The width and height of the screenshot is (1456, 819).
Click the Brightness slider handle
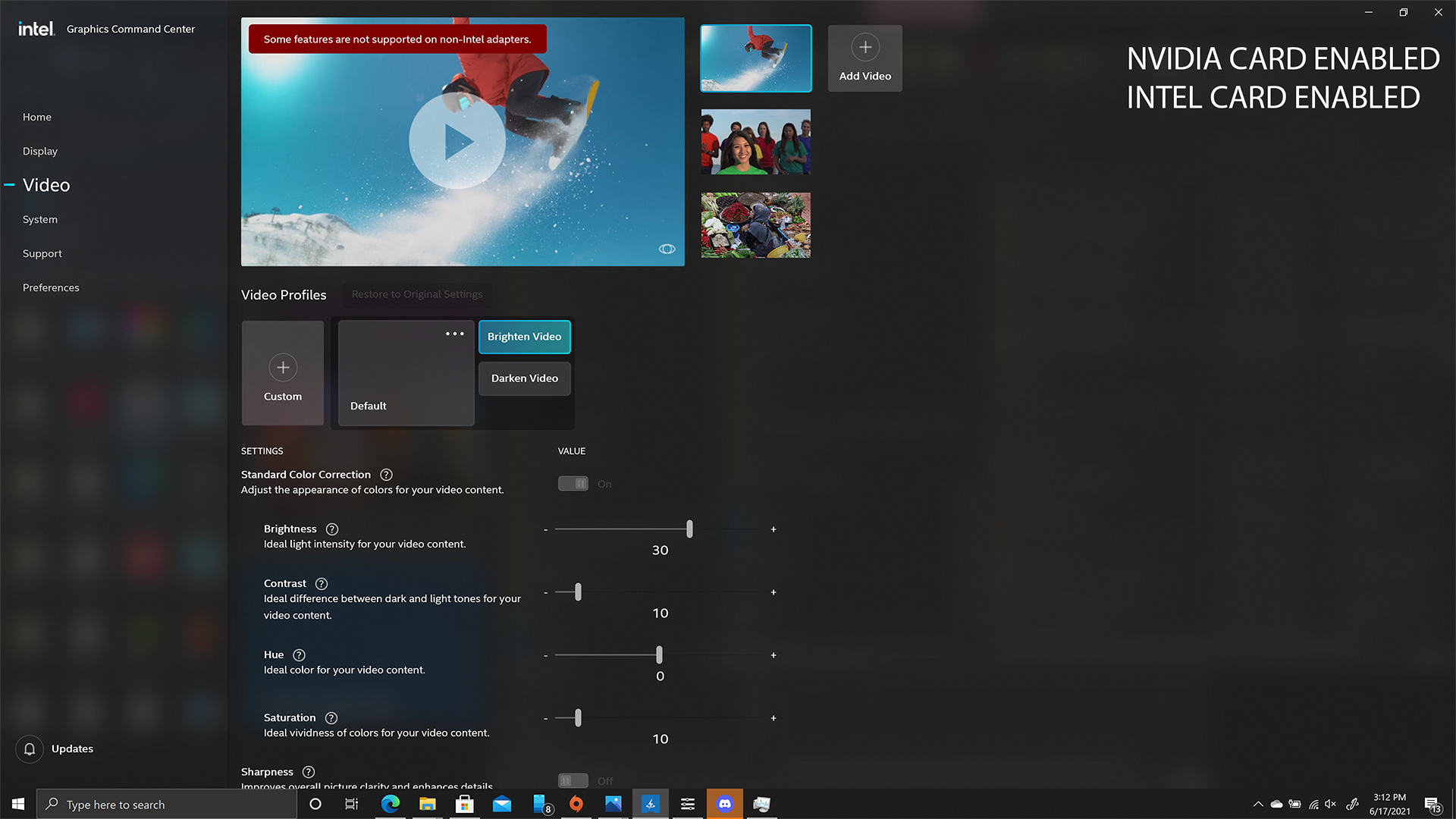tap(689, 529)
